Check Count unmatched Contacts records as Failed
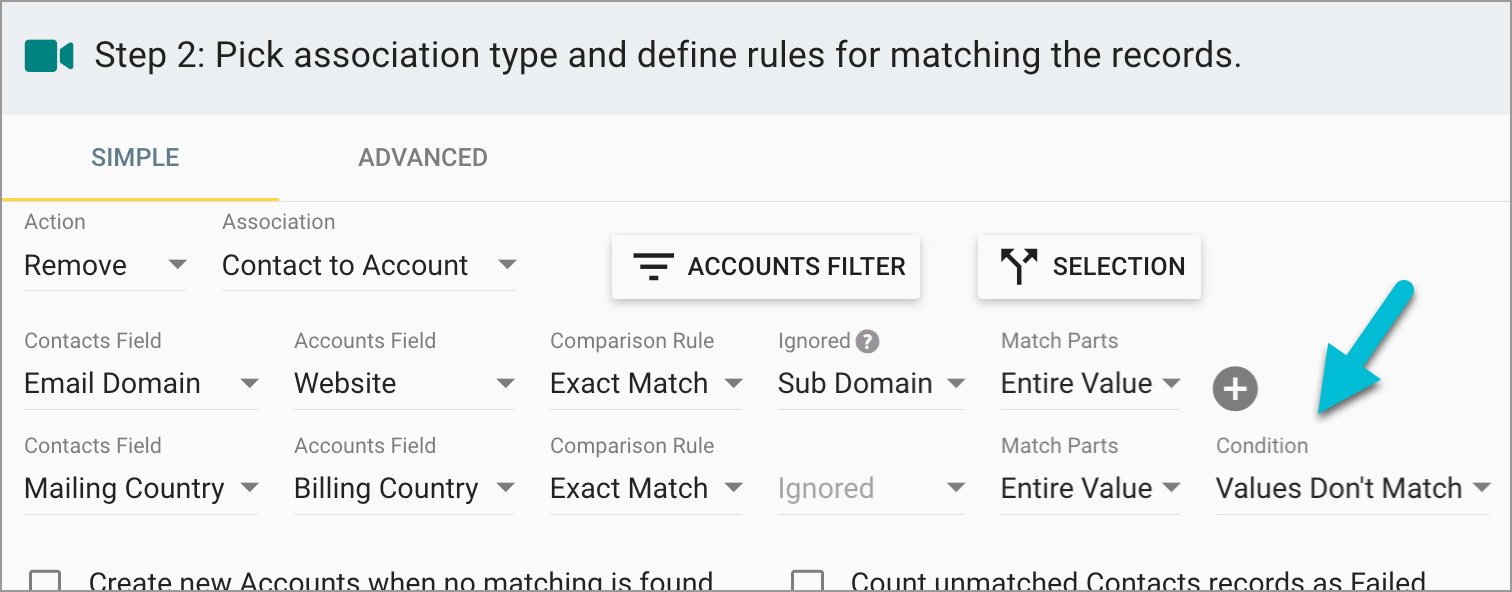The image size is (1512, 592). pyautogui.click(x=807, y=581)
